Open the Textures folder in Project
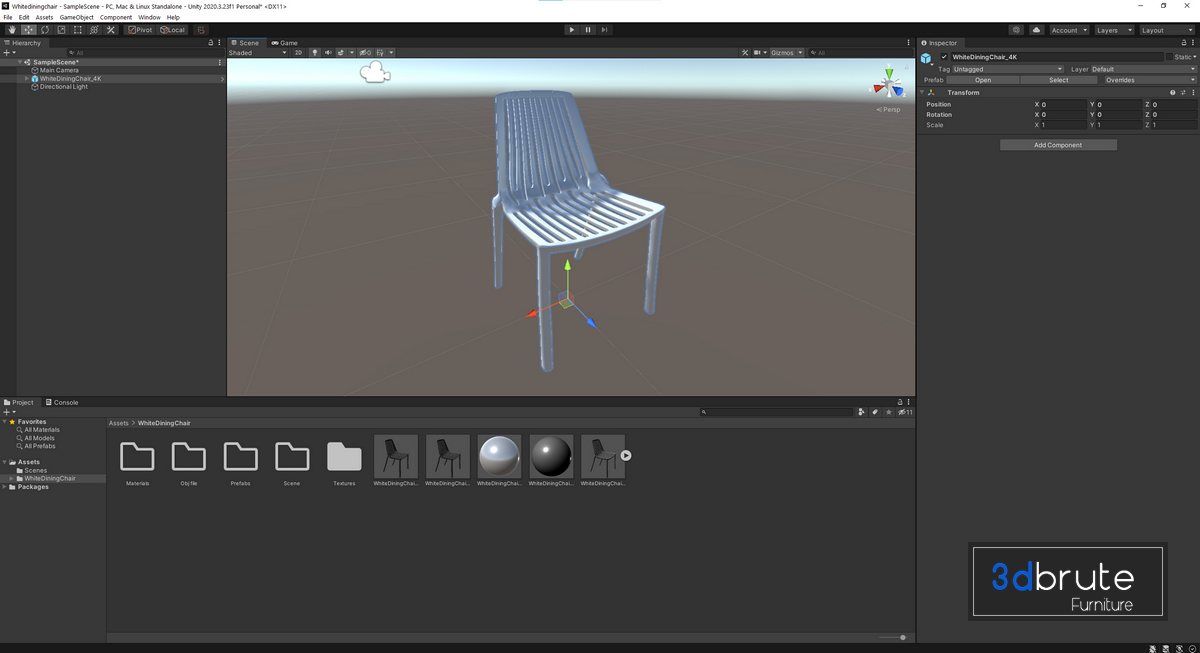This screenshot has height=653, width=1200. click(x=344, y=458)
